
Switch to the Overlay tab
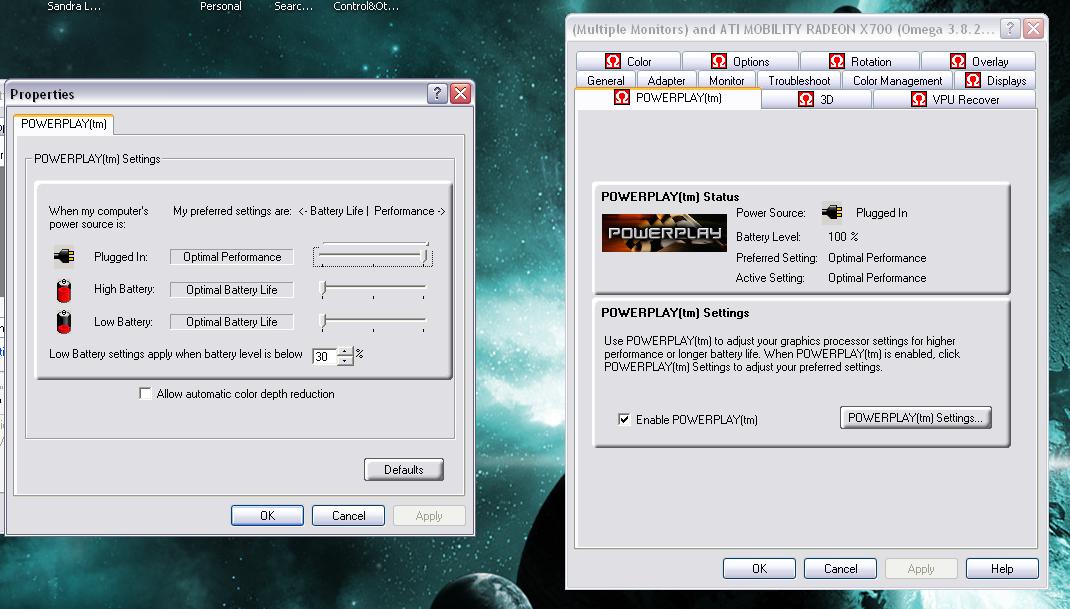point(979,61)
